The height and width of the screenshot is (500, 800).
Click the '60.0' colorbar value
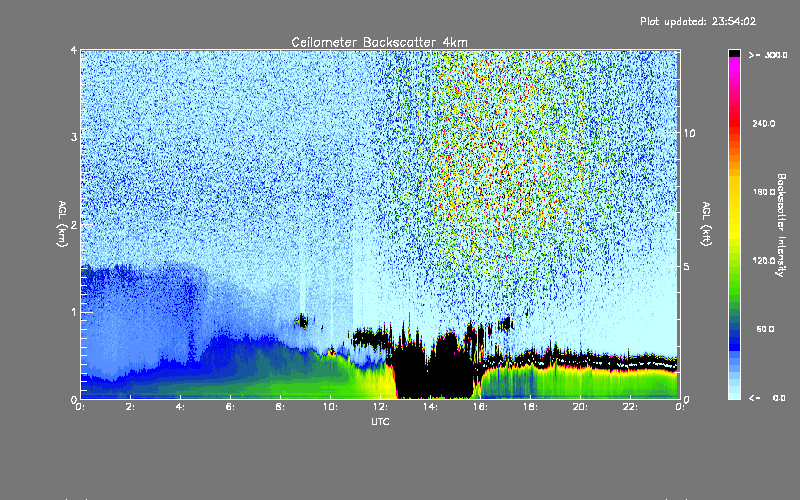pos(765,329)
